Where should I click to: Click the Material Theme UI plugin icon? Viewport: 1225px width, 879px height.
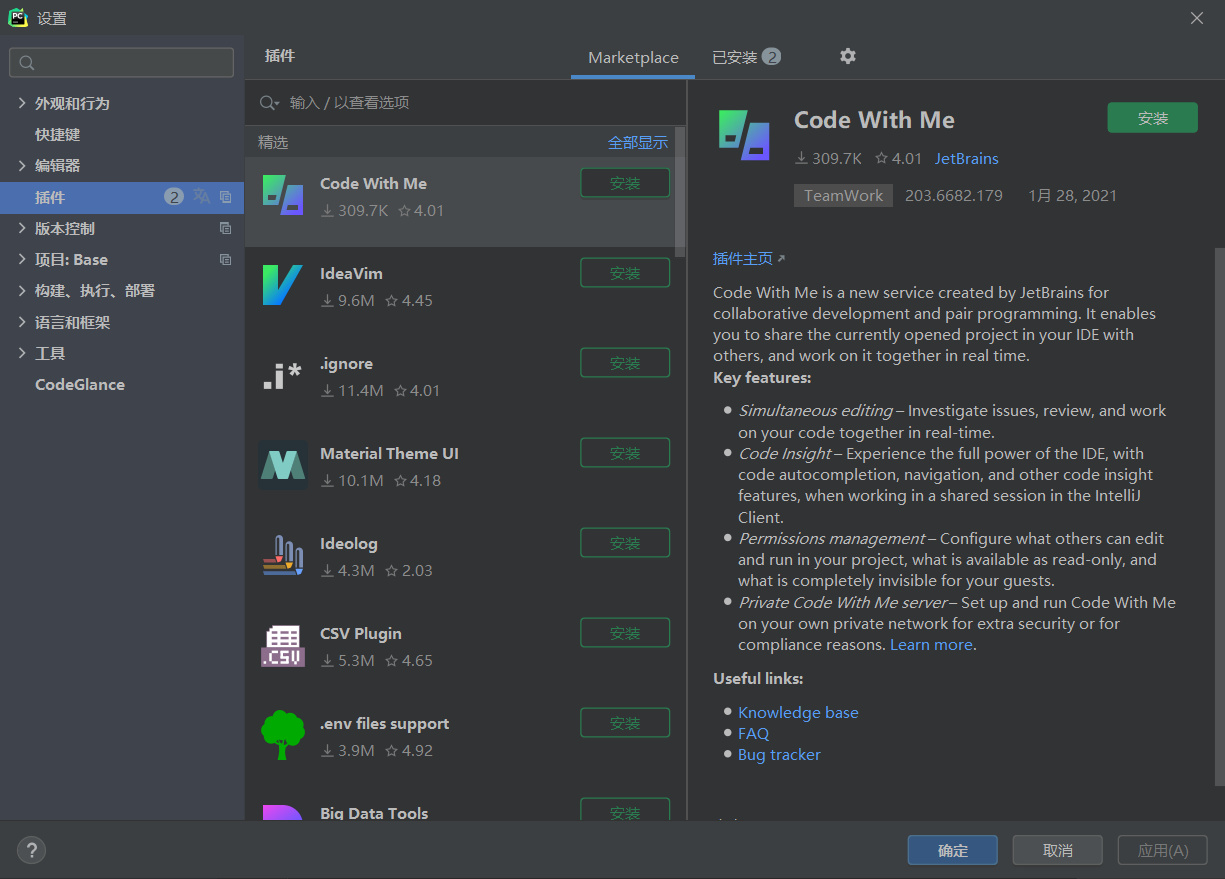(283, 463)
